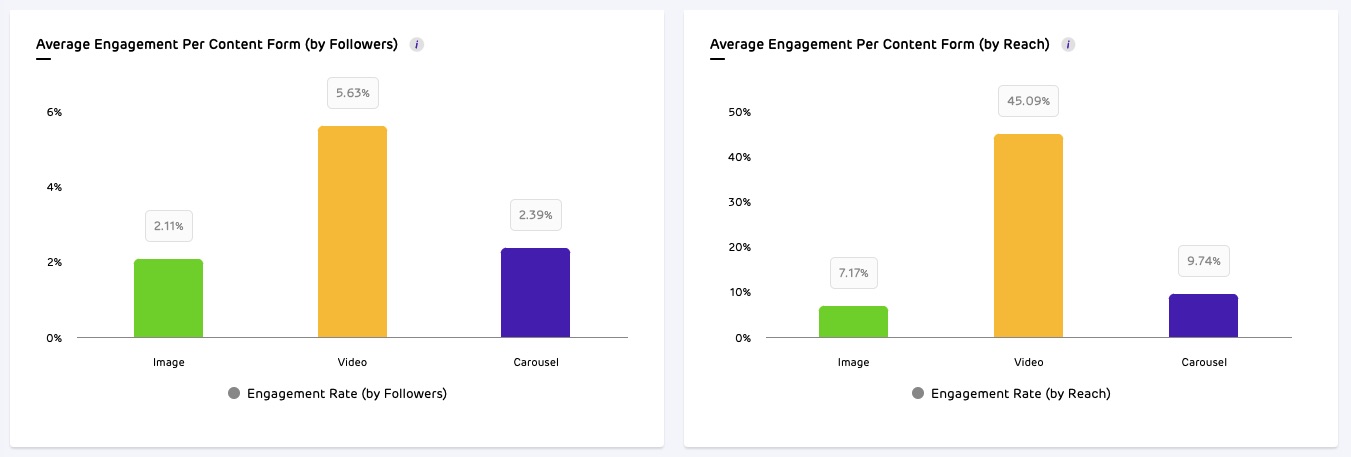The width and height of the screenshot is (1351, 457).
Task: Click the Video axis label in Followers chart
Action: 352,362
